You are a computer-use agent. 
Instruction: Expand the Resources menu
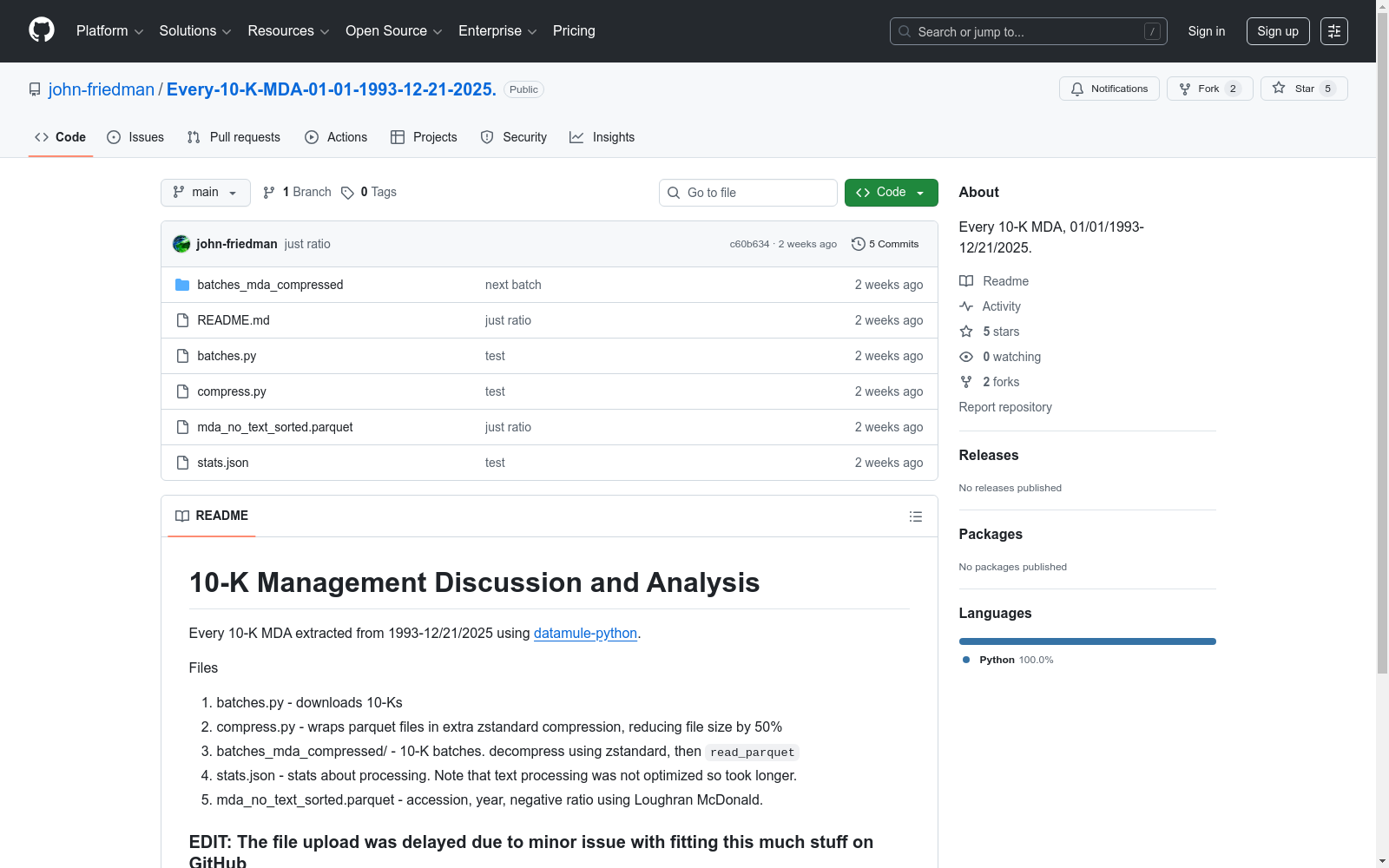[289, 31]
